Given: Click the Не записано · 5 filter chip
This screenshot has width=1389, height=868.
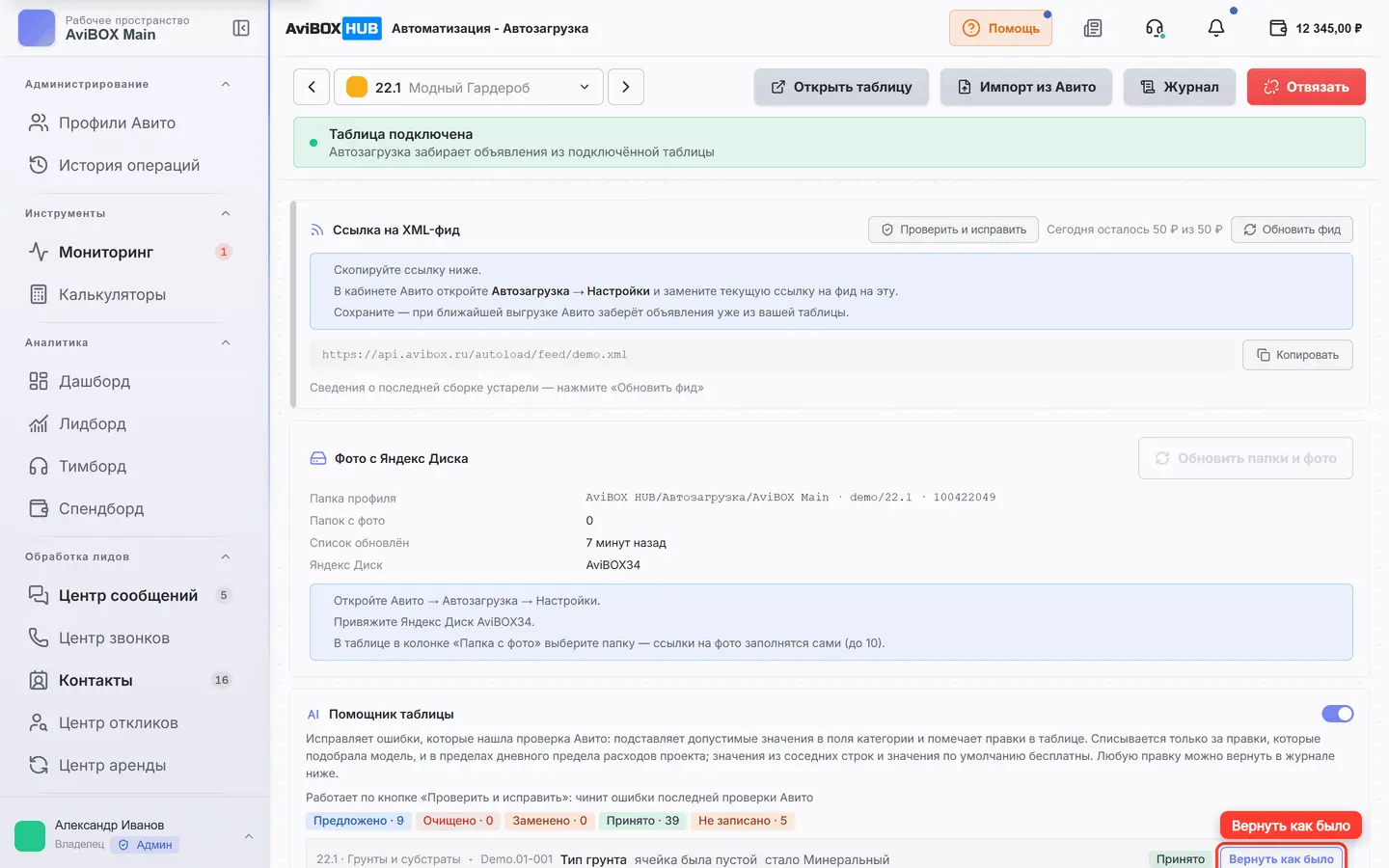Looking at the screenshot, I should click(743, 821).
